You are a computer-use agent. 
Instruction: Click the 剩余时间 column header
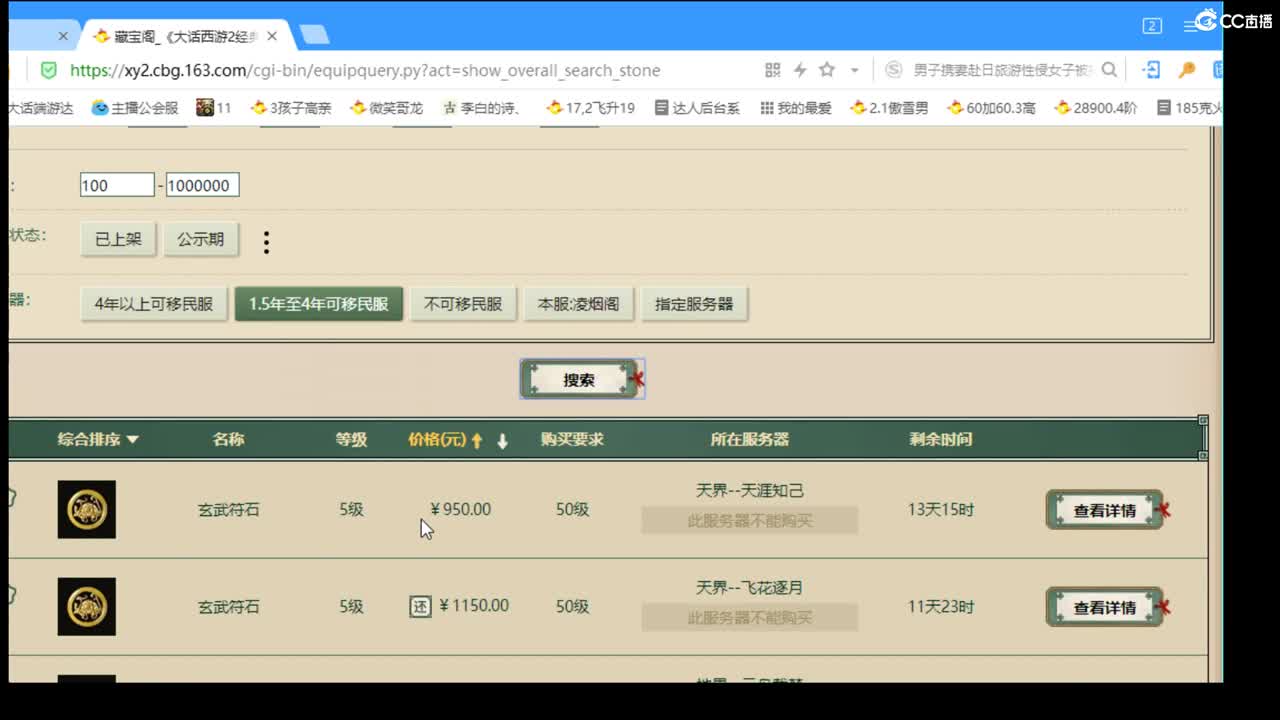coord(940,439)
